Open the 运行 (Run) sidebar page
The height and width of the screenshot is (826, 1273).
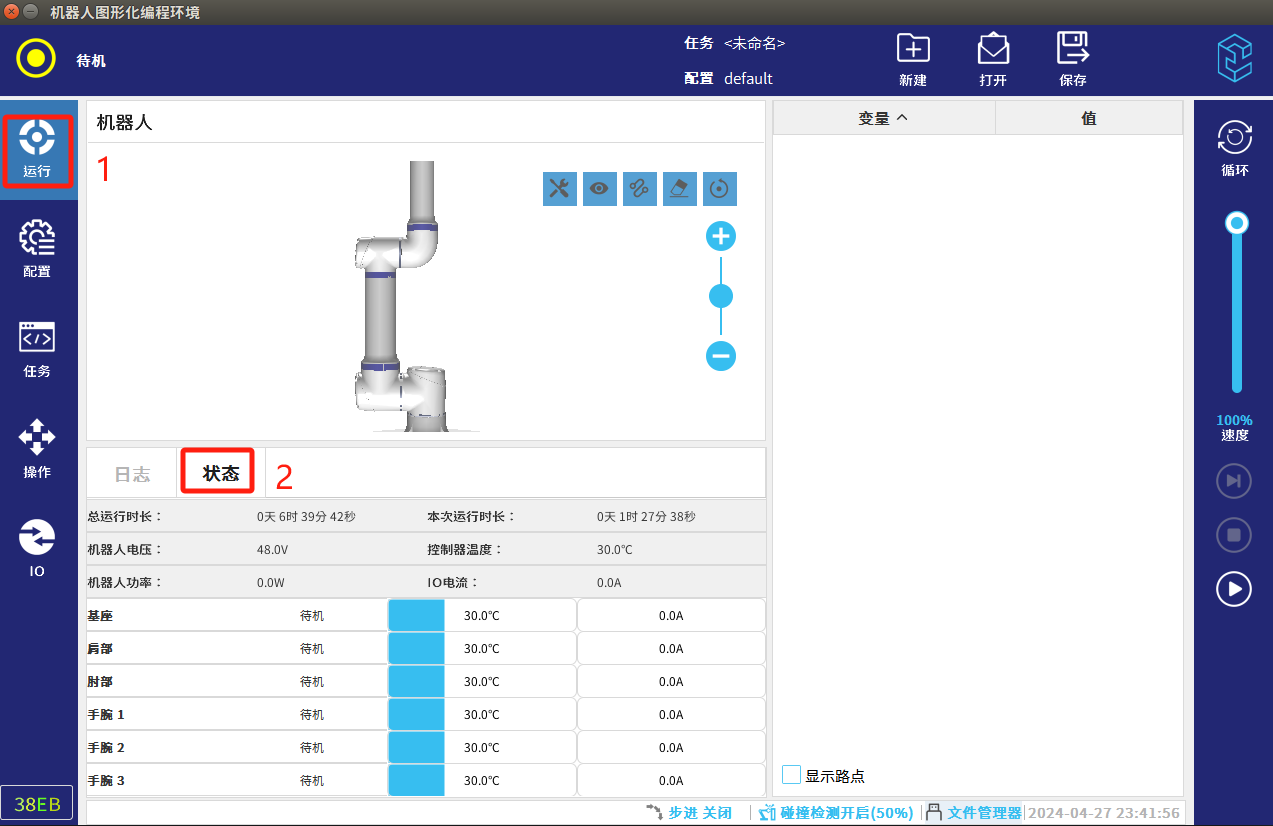[37, 150]
